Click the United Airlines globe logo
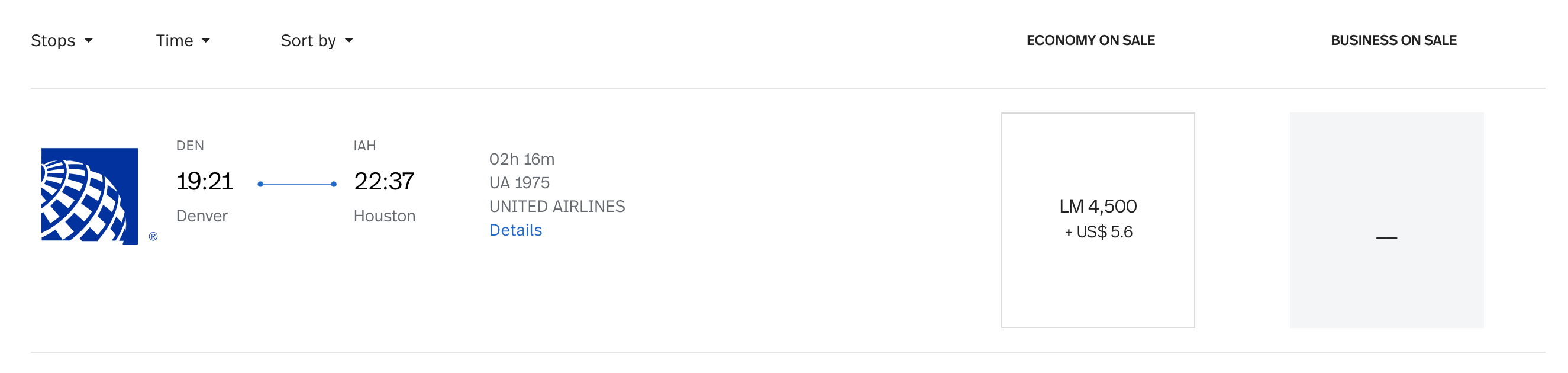 point(89,195)
